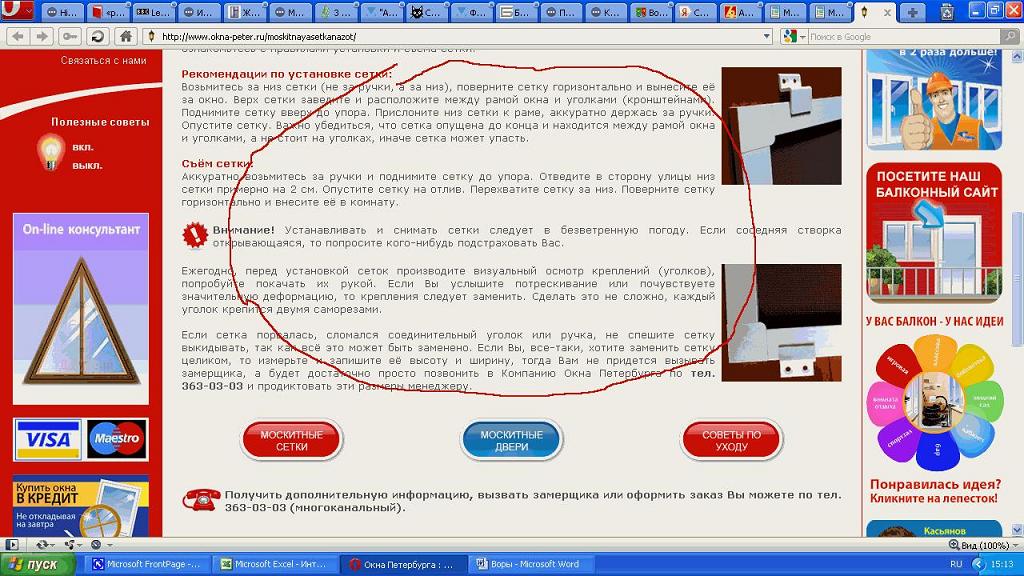Close the active tab

887,12
